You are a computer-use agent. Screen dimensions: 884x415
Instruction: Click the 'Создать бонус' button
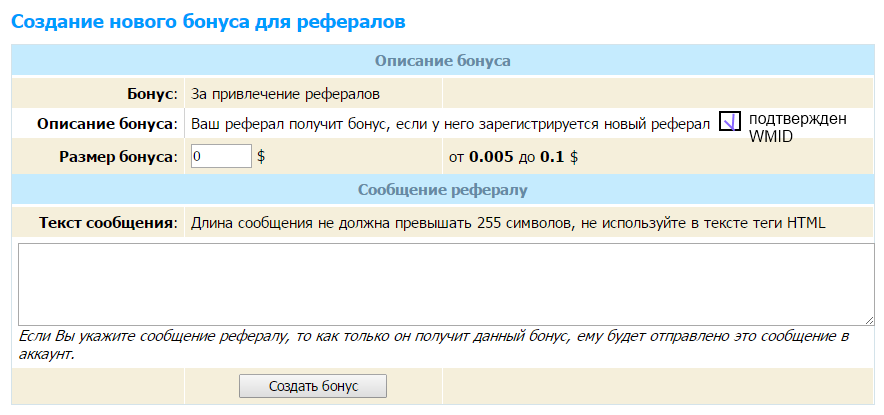(312, 386)
